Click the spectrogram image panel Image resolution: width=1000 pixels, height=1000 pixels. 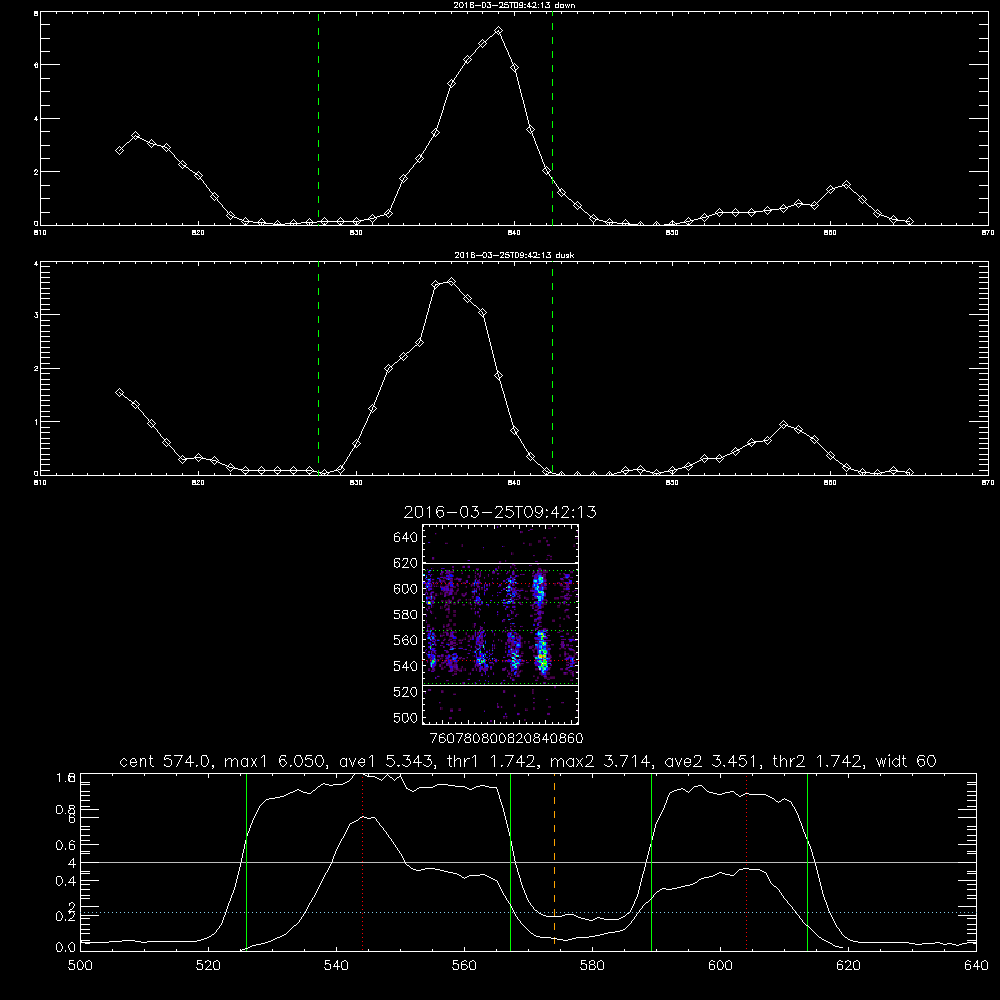(x=500, y=624)
